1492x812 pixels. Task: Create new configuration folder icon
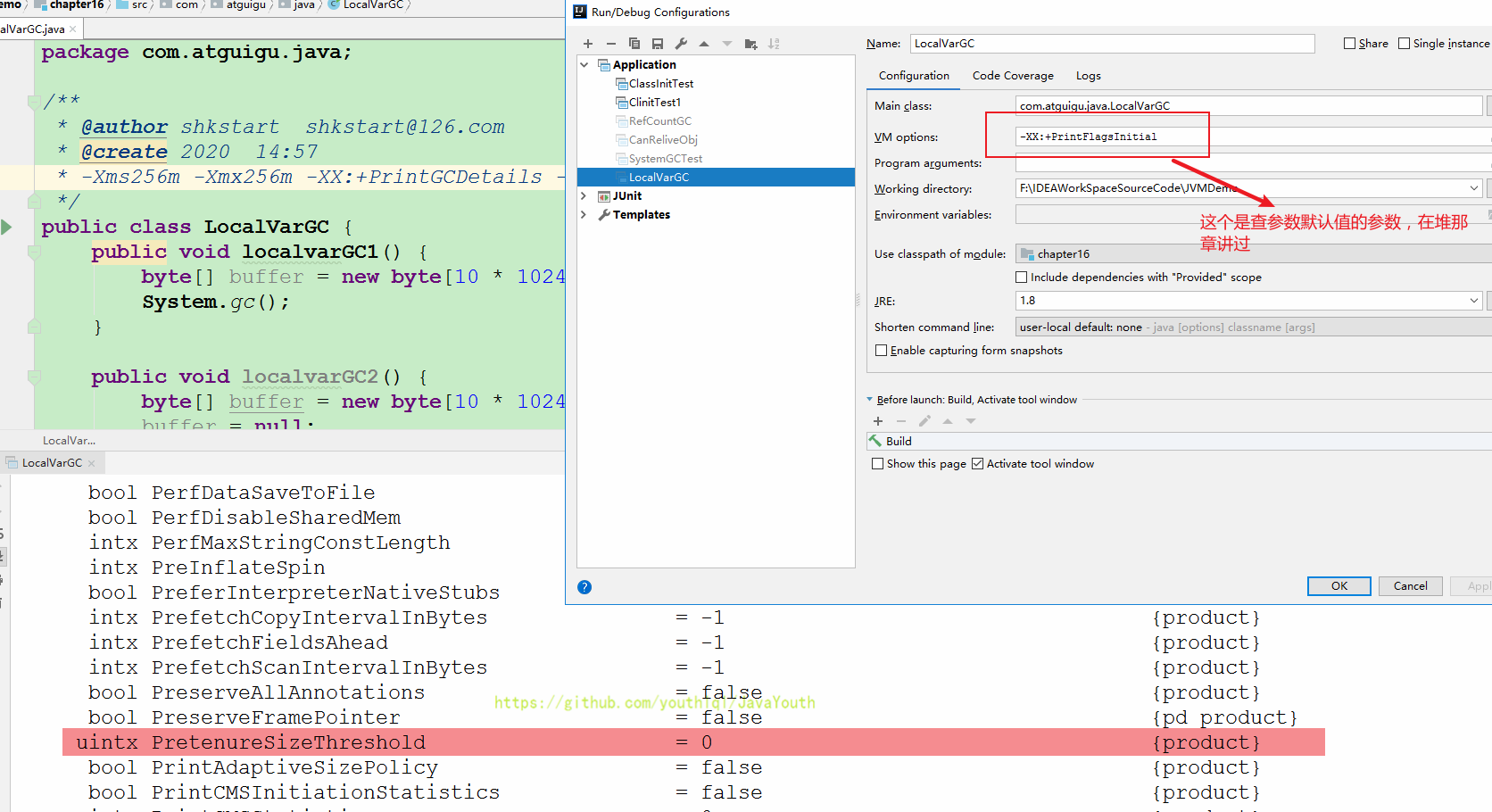(x=750, y=44)
